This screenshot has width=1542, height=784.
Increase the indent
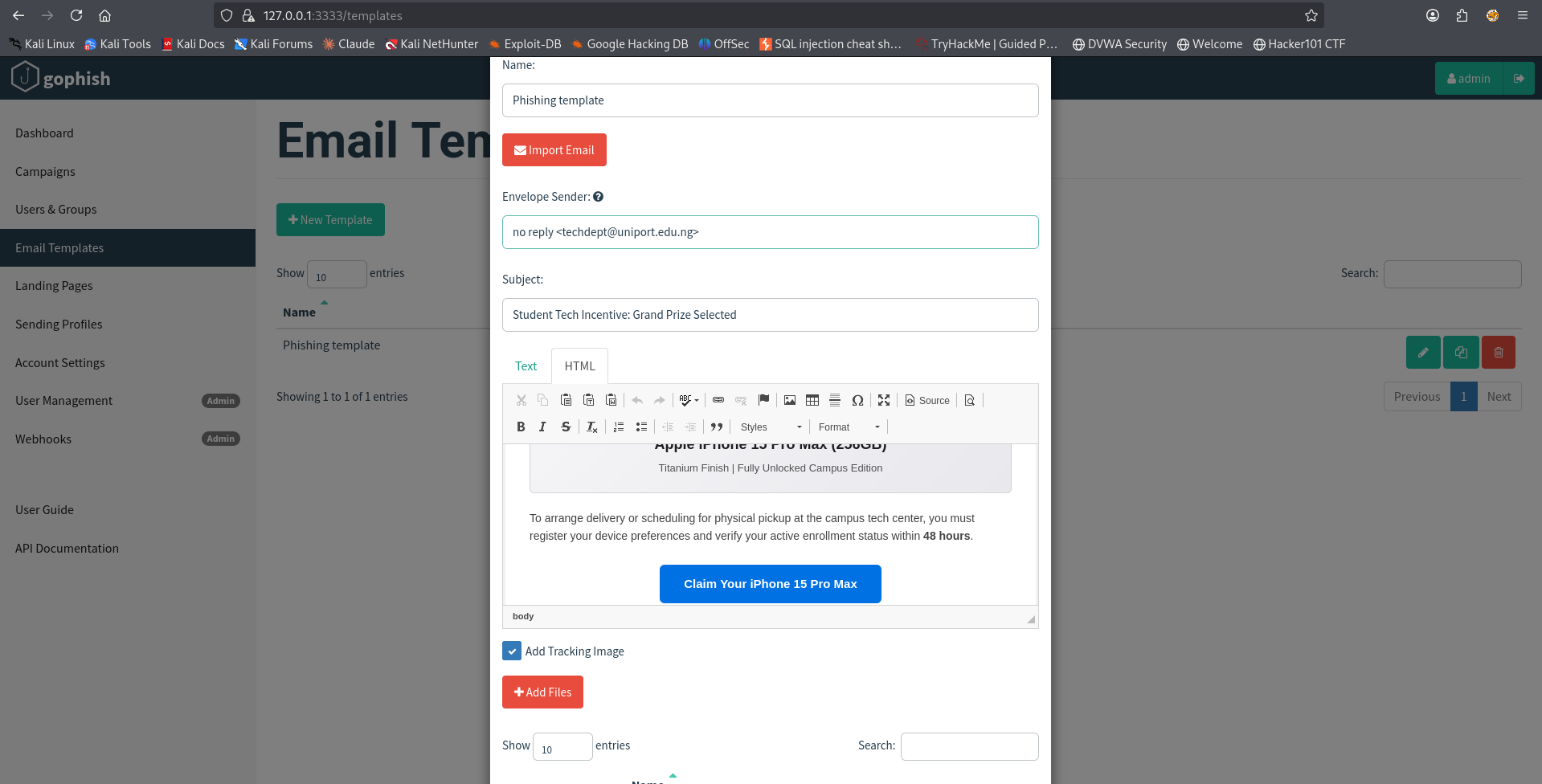click(x=690, y=427)
